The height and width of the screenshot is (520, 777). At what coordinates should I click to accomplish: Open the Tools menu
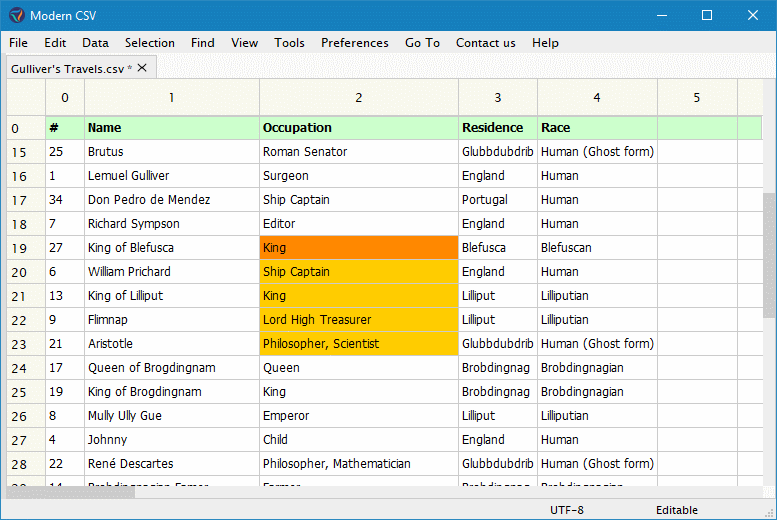[x=289, y=43]
